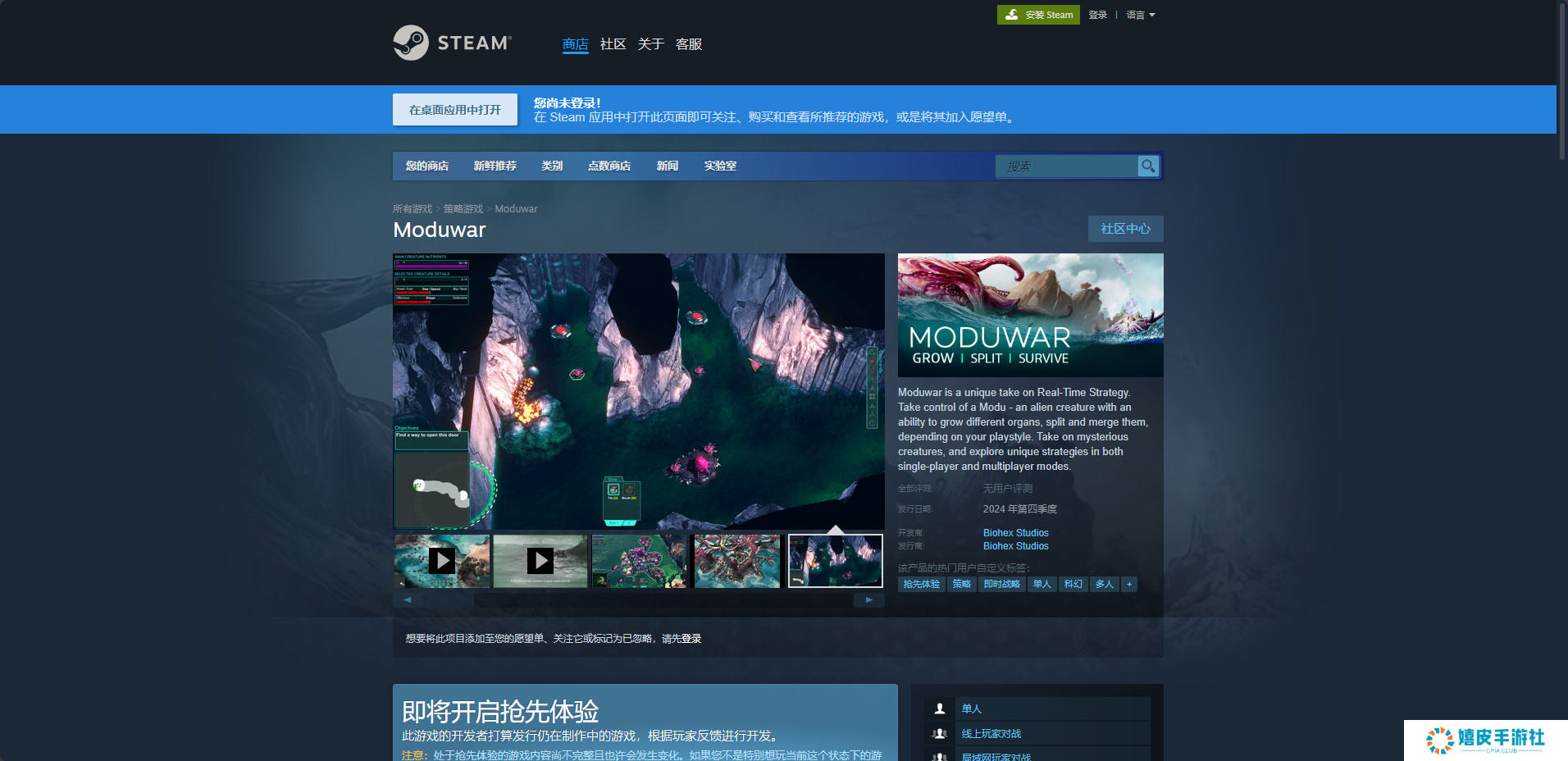The width and height of the screenshot is (1568, 761).
Task: Expand the 新鲜推荐 menu
Action: (x=495, y=166)
